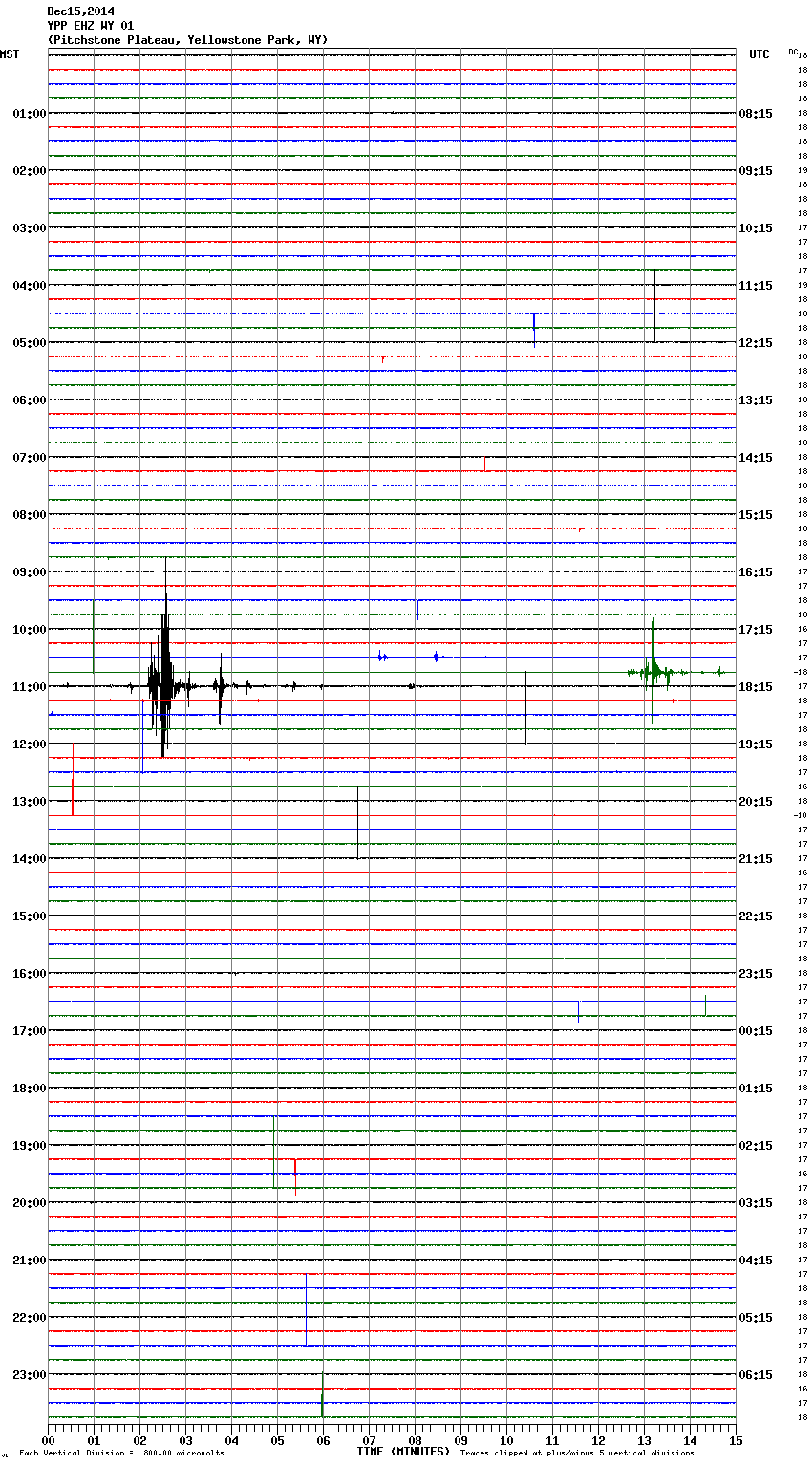This screenshot has width=812, height=1466.
Task: Select the "15:00" MST time label
Action: (29, 916)
